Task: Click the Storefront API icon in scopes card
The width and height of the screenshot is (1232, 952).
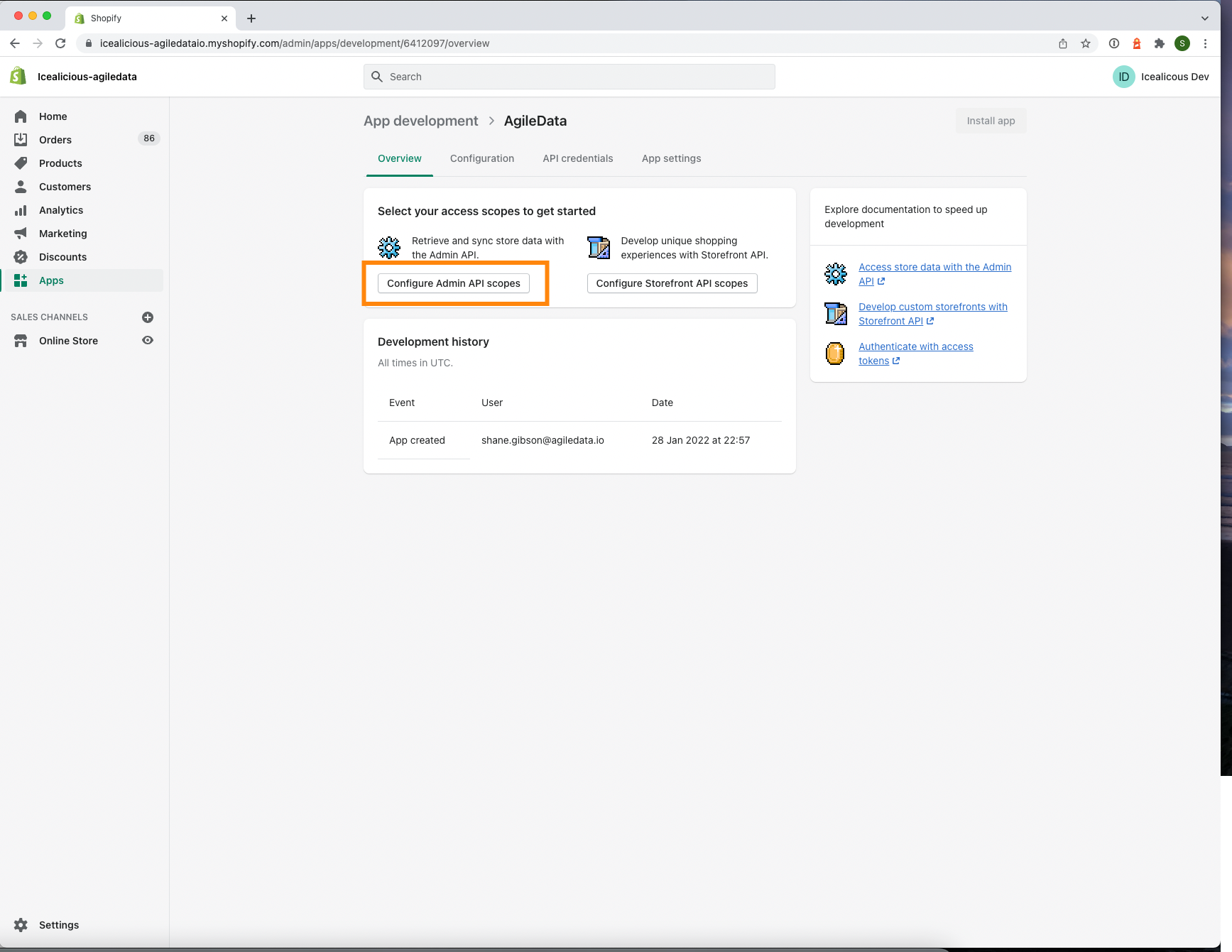Action: tap(599, 248)
